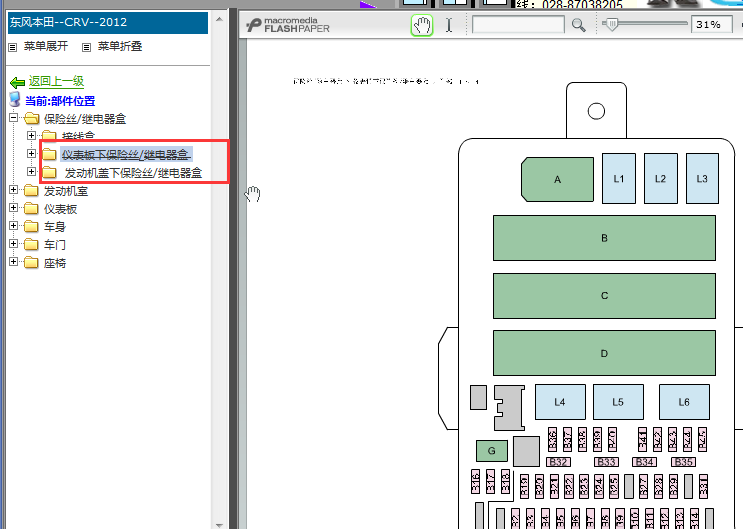Click the 当前:部件位置 computer icon

tap(15, 100)
